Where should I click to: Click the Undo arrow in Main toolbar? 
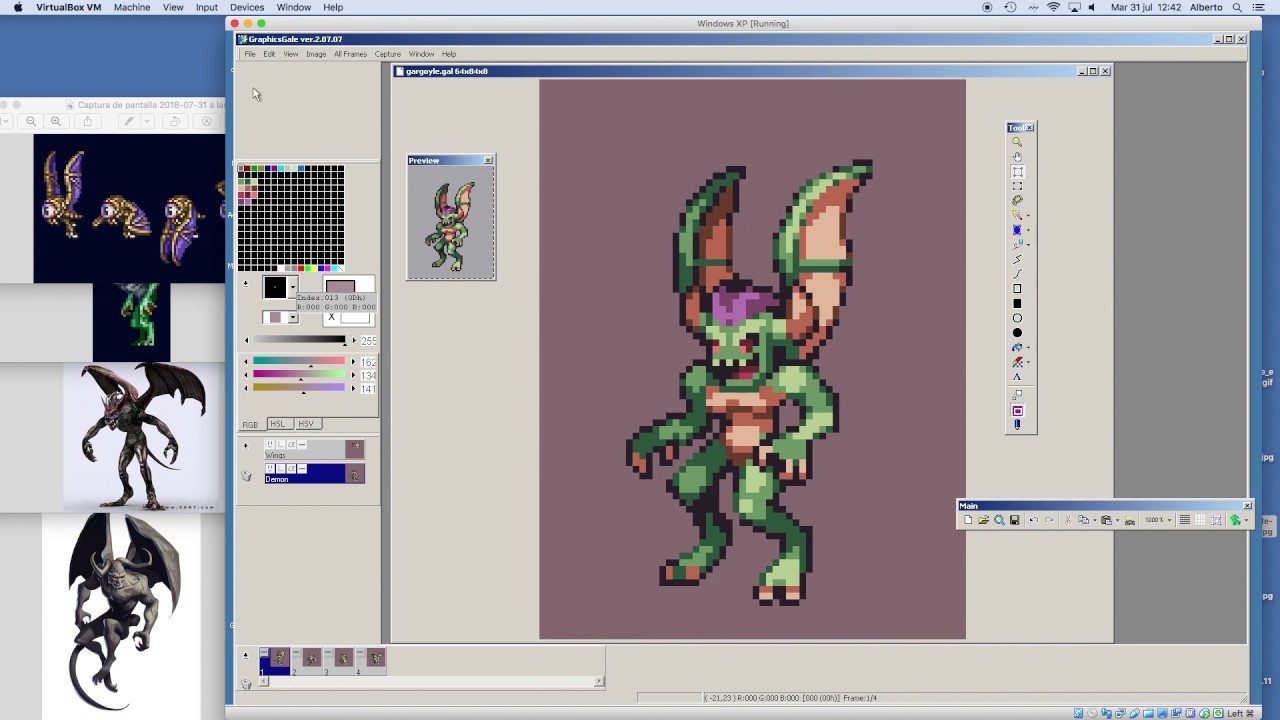tap(1034, 520)
